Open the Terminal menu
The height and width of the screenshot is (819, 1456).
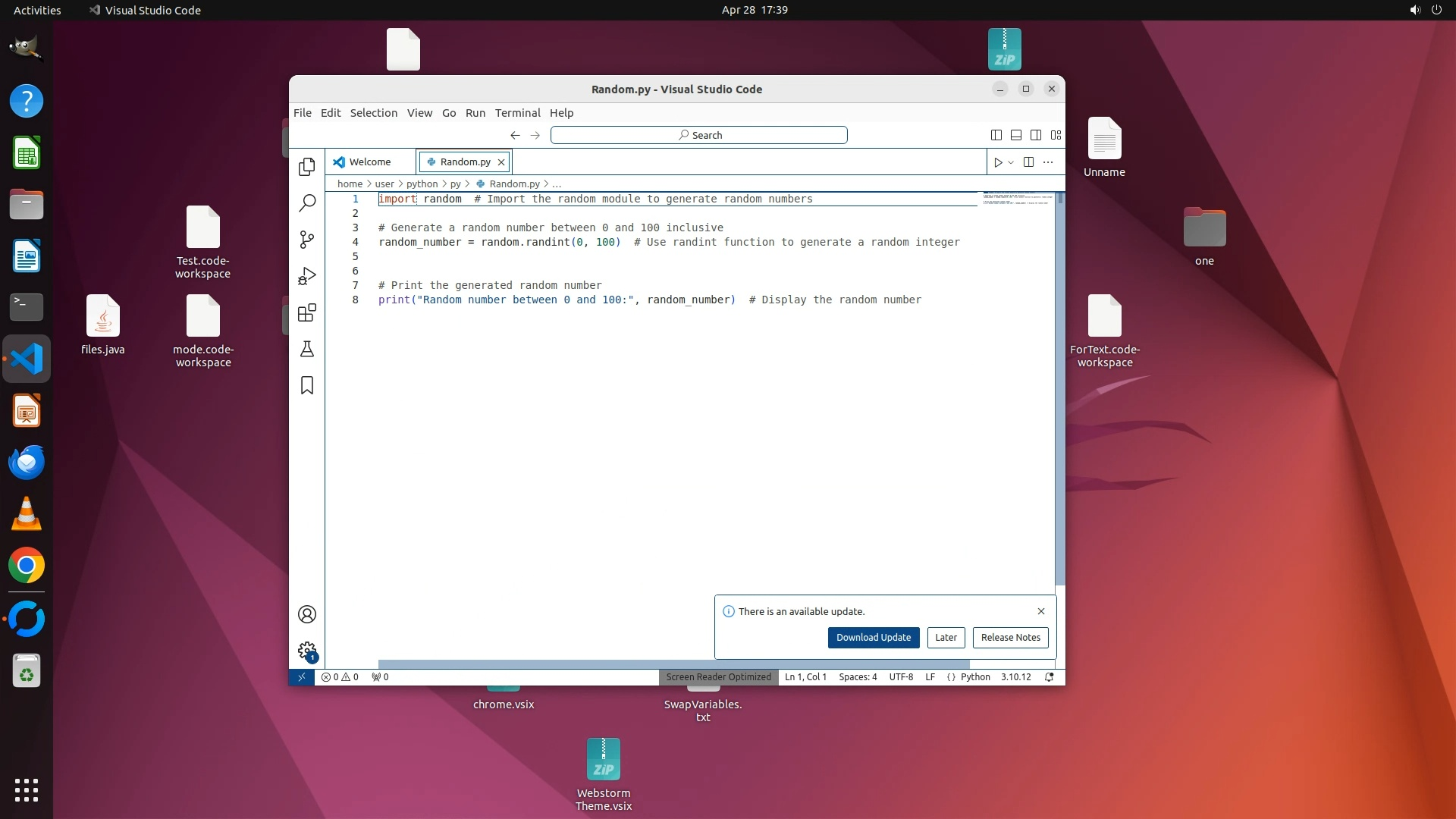[x=517, y=113]
